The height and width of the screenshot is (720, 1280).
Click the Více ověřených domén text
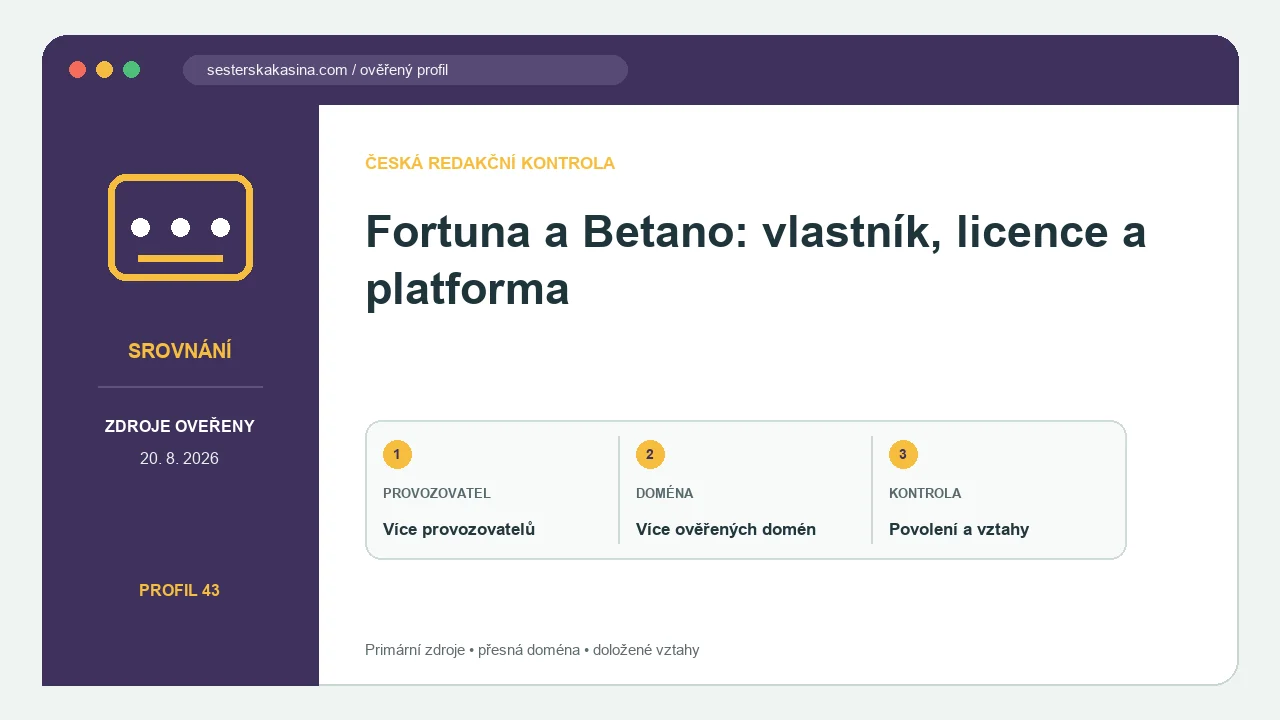pos(726,529)
